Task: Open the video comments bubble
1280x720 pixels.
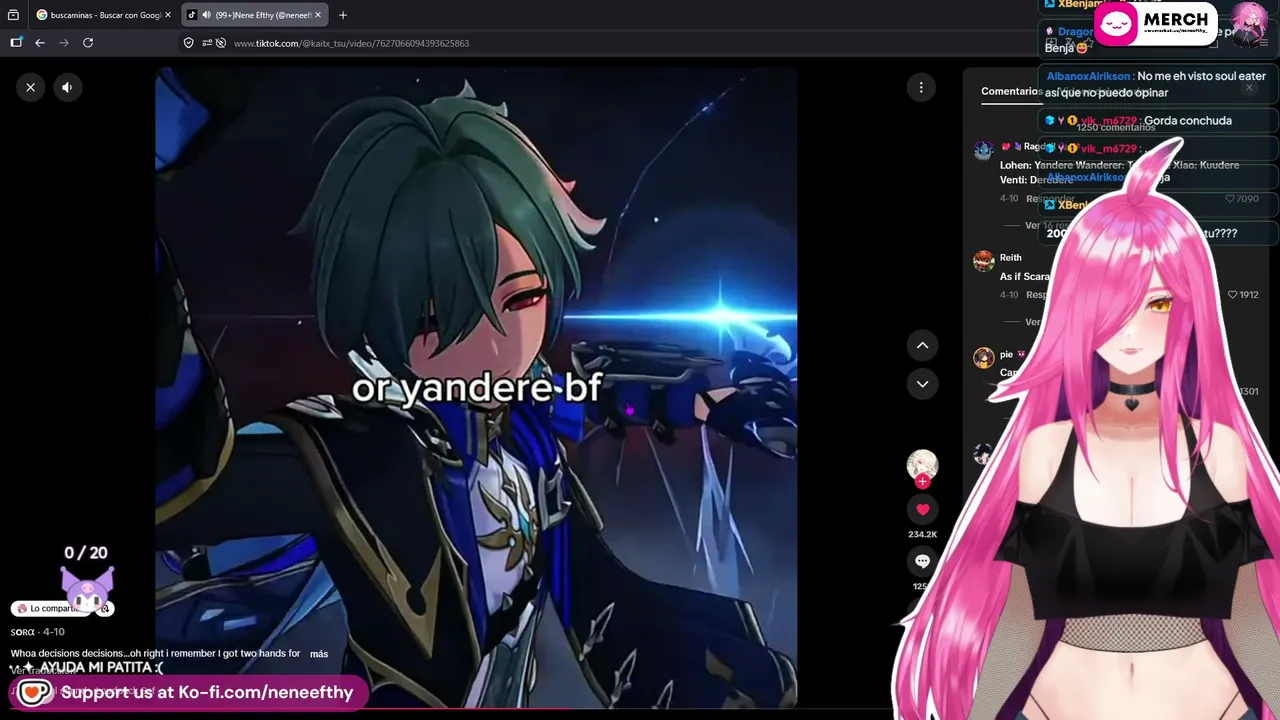Action: tap(922, 562)
